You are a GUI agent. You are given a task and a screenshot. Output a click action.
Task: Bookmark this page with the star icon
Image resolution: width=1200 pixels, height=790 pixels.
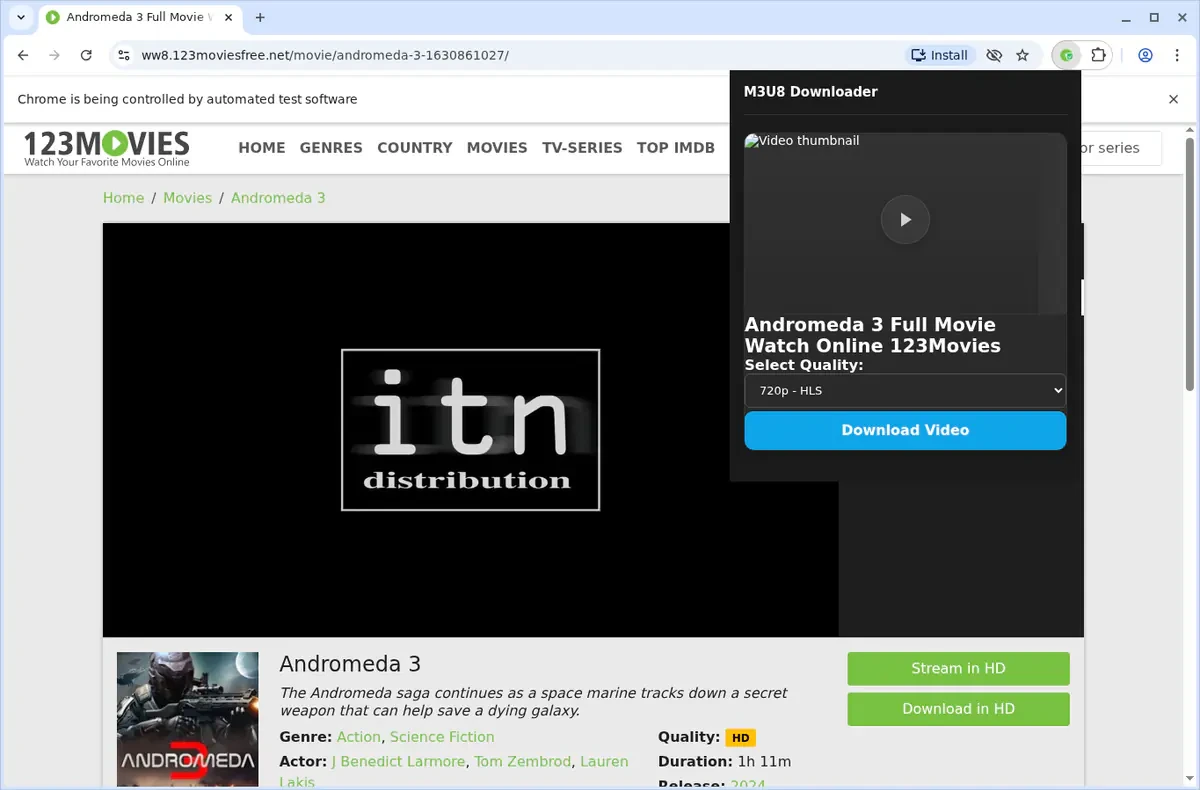click(1022, 55)
